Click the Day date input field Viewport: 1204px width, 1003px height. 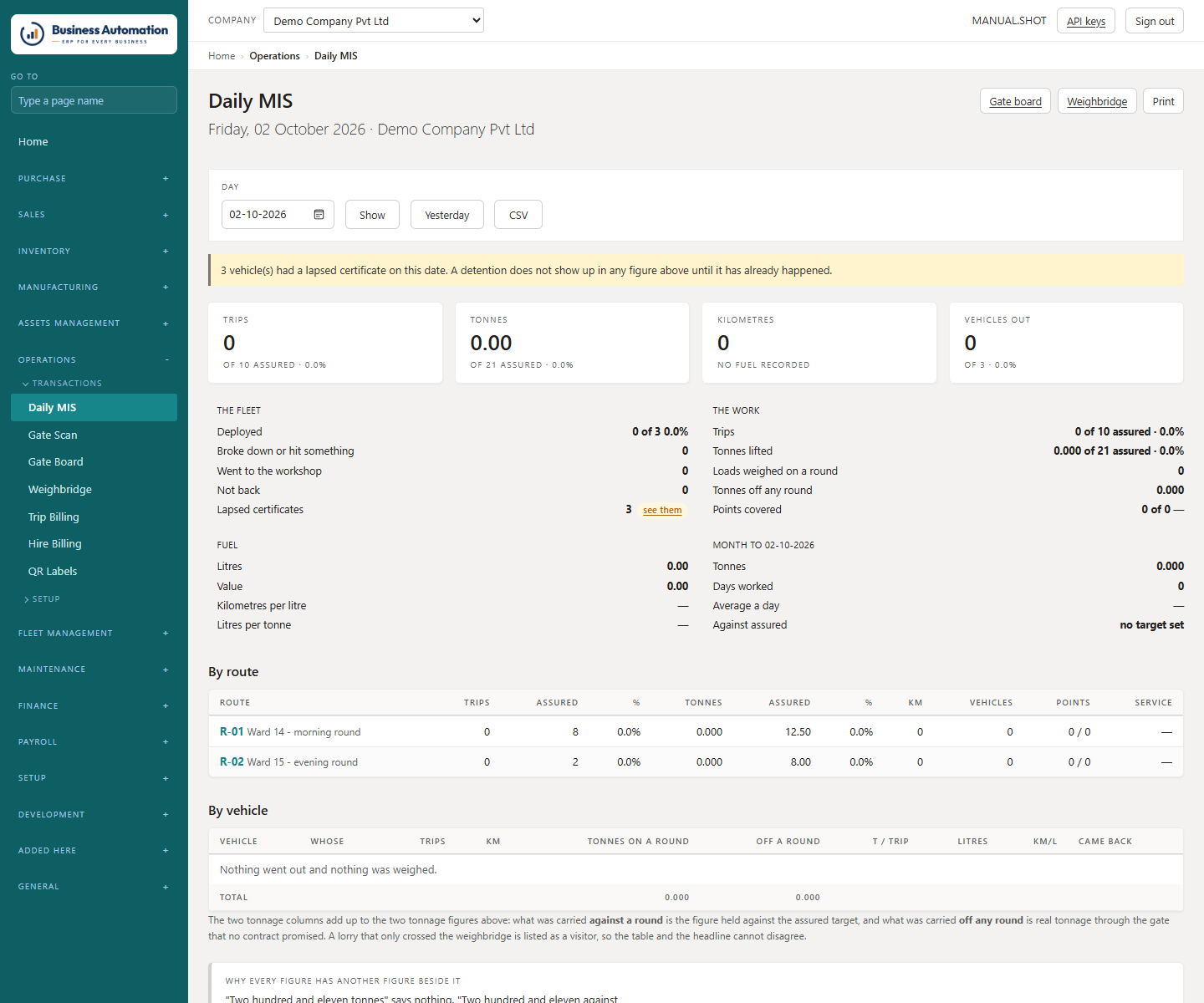coord(278,215)
